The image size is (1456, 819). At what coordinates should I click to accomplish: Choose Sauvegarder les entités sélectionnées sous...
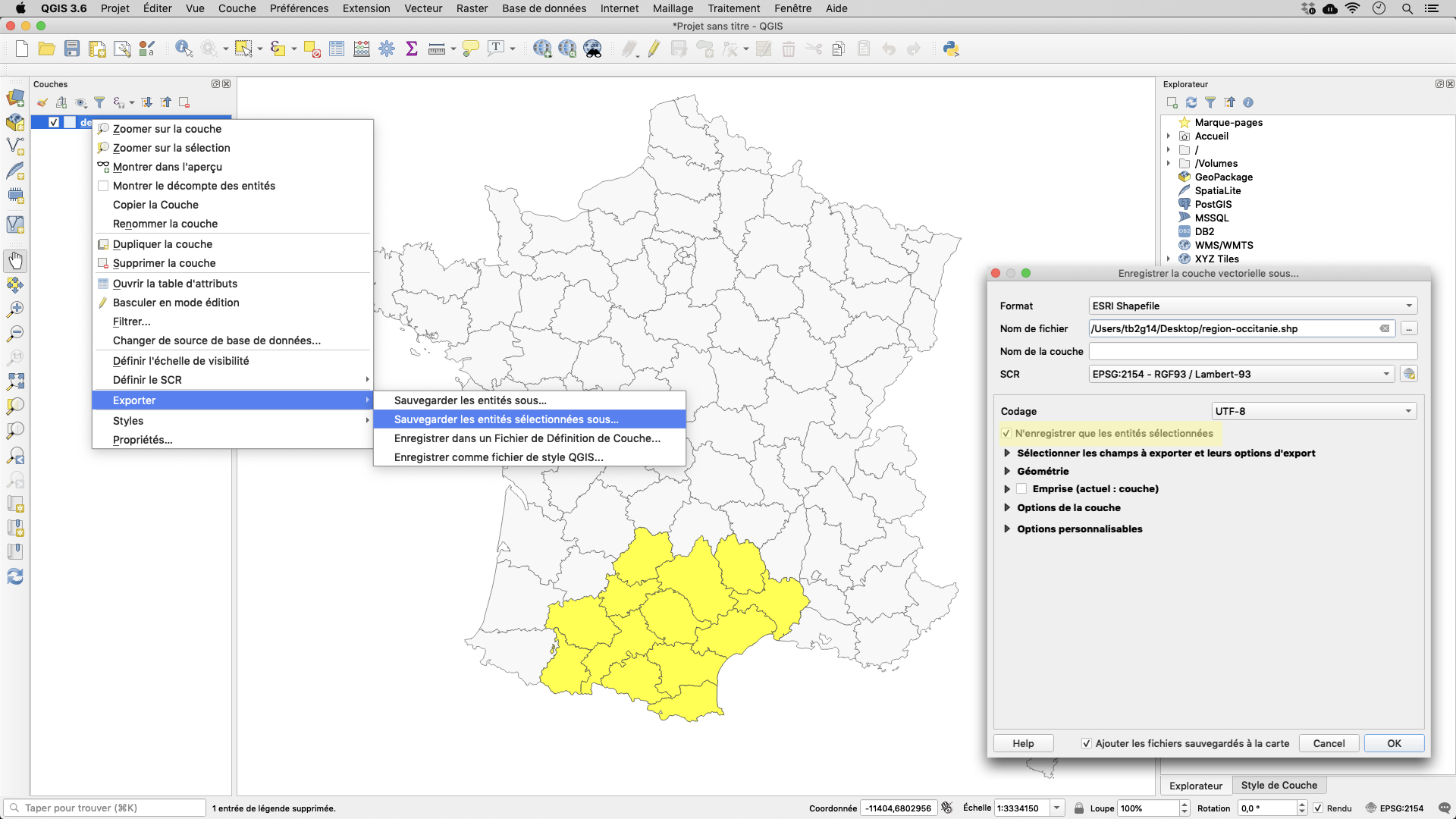(529, 419)
